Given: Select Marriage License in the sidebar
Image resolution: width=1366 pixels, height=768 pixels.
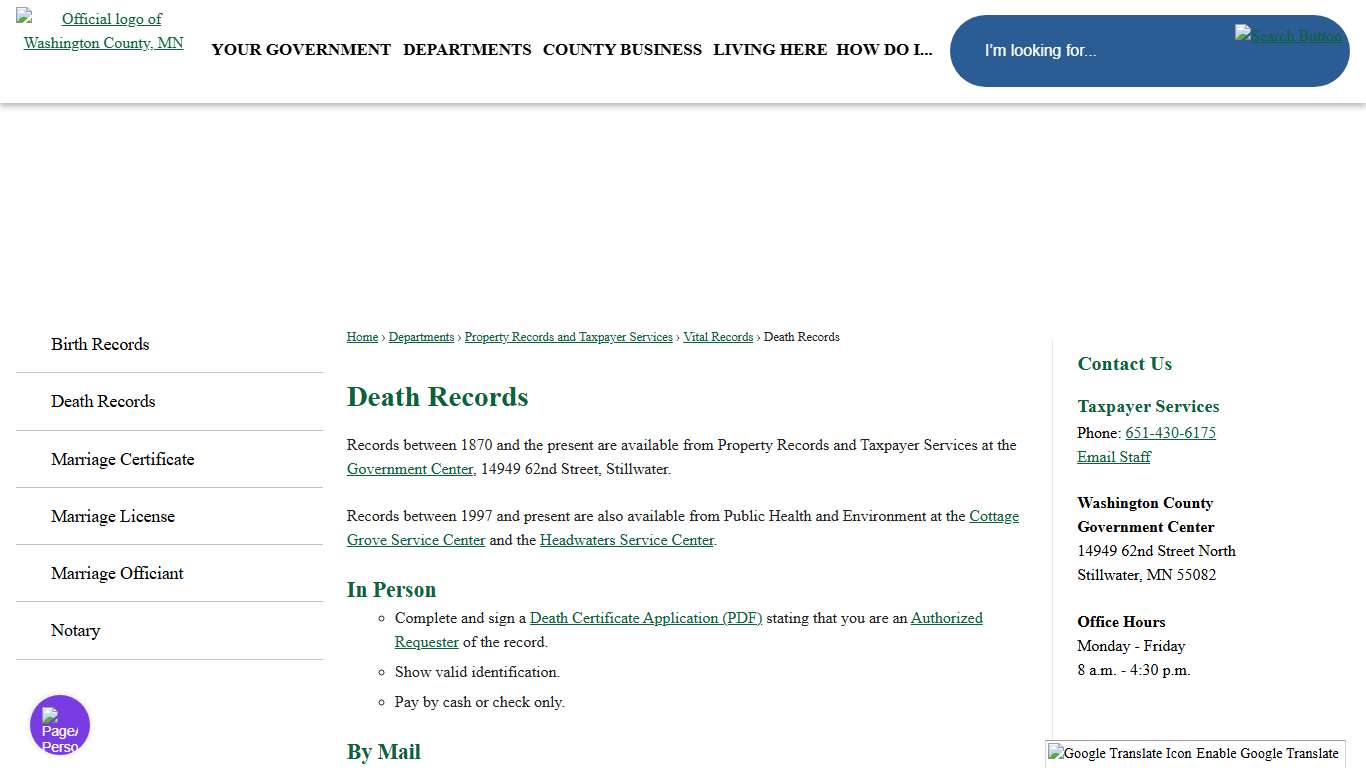Looking at the screenshot, I should [113, 516].
